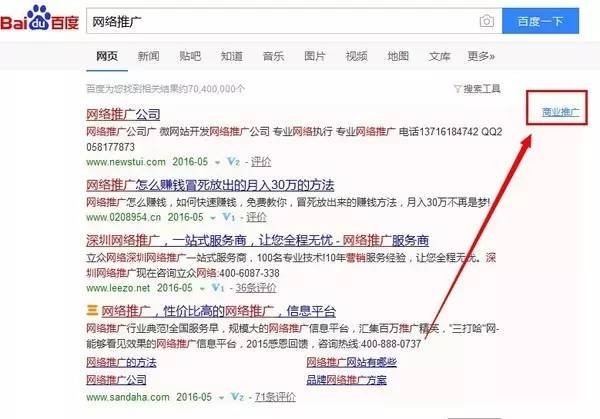Click the www.sandaha.com URL text

pyautogui.click(x=128, y=397)
